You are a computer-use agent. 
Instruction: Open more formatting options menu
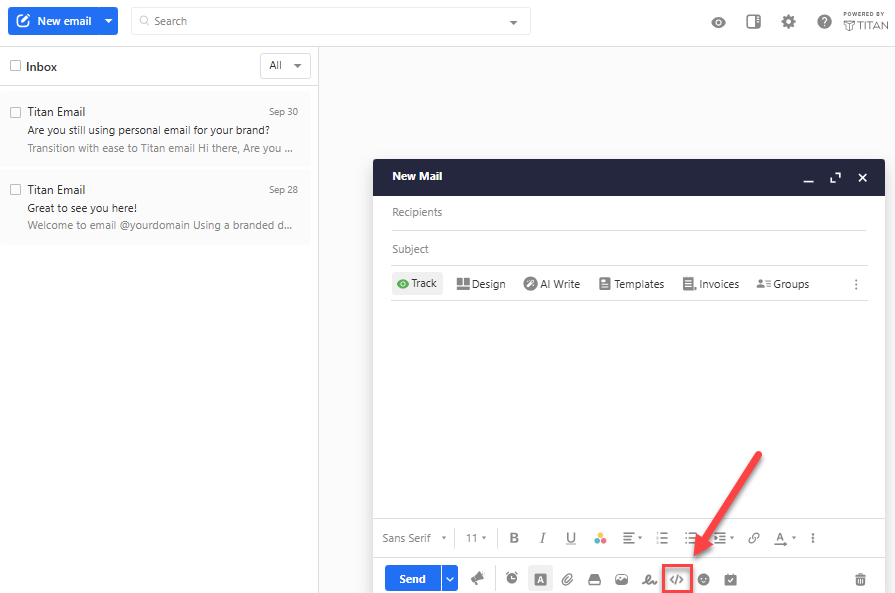point(813,538)
